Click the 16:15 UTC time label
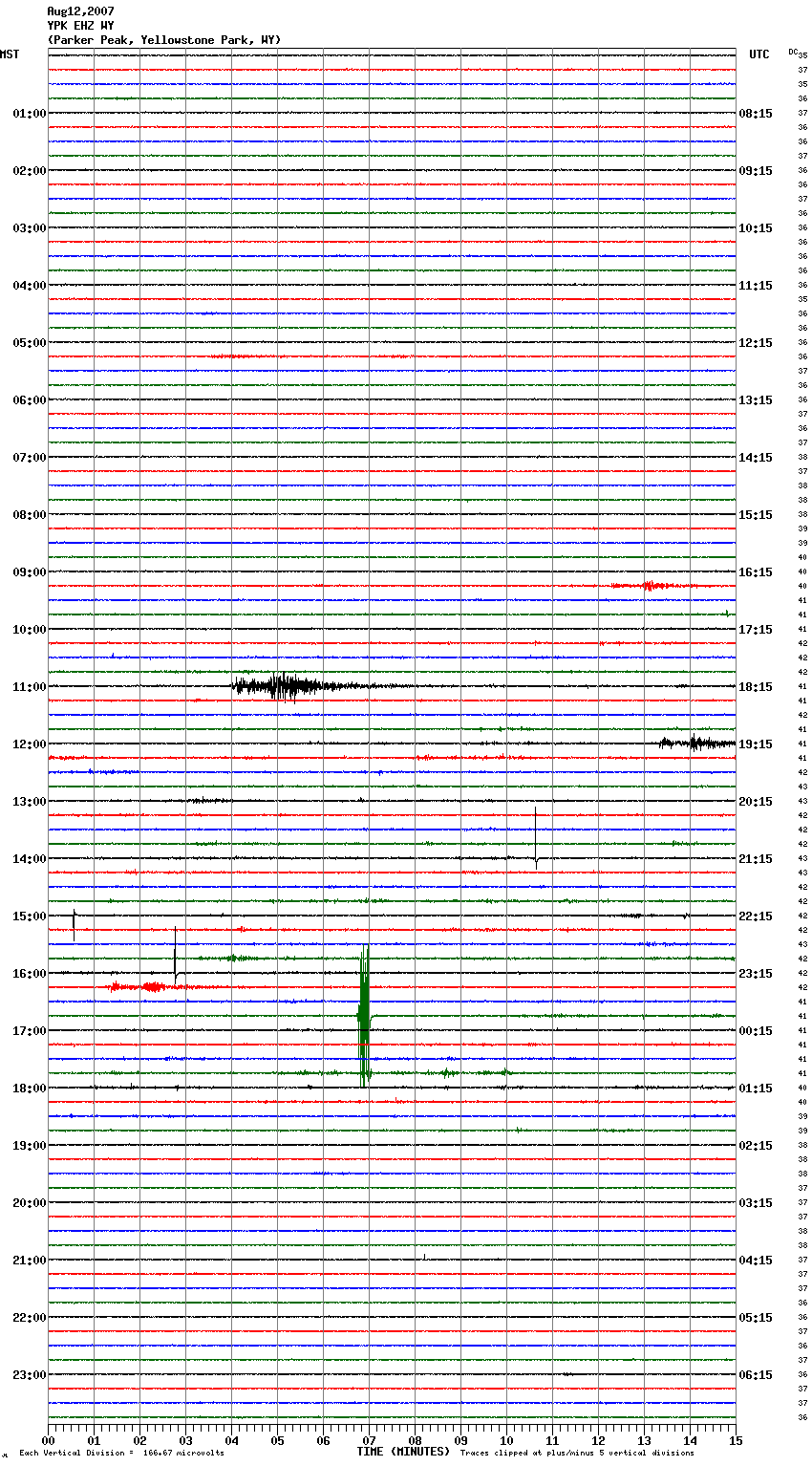Image resolution: width=812 pixels, height=1466 pixels. point(756,572)
